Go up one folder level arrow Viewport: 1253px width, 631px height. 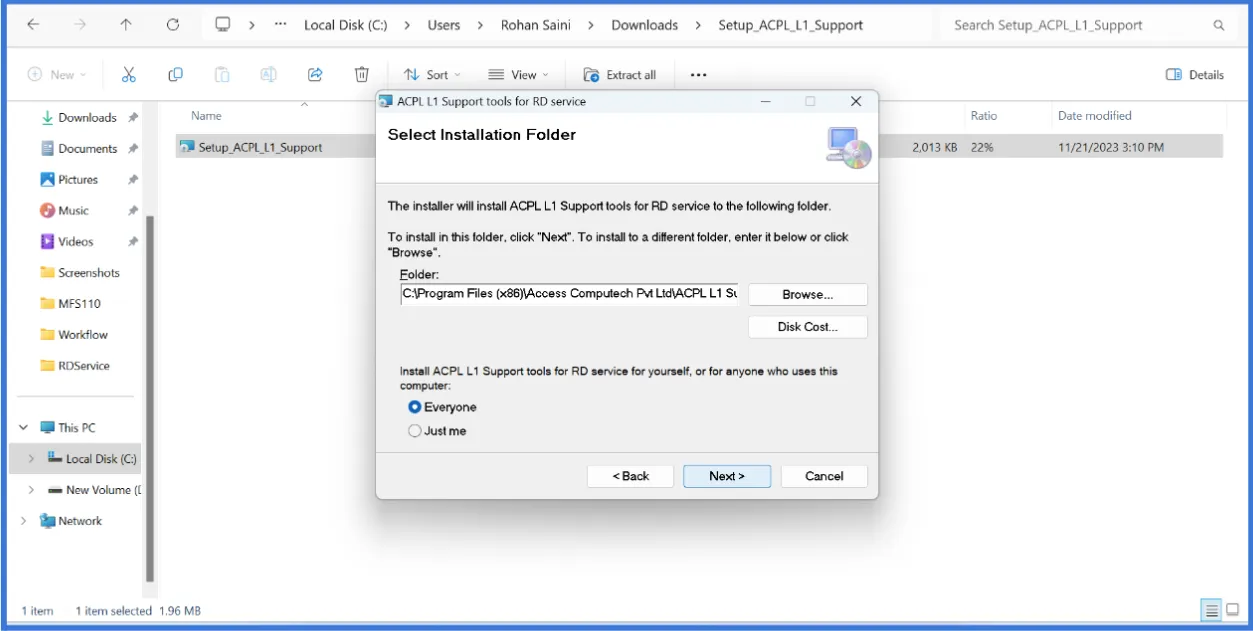126,25
